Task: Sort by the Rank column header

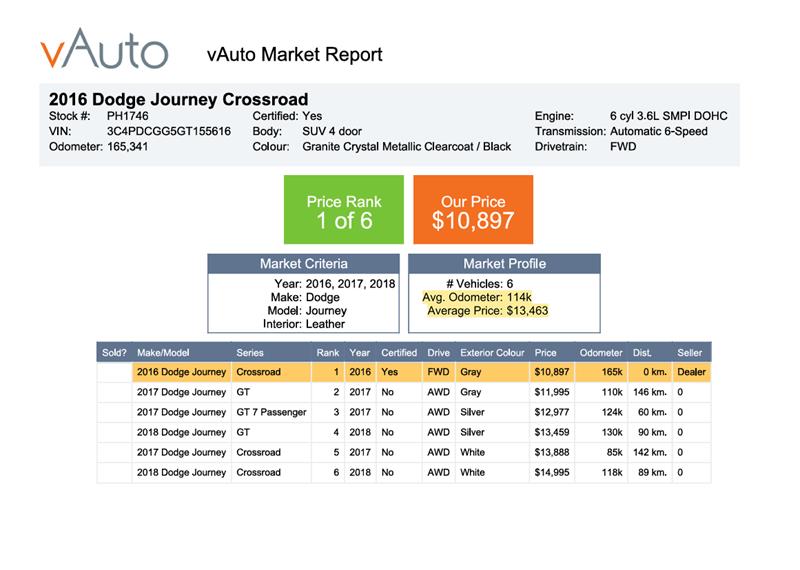Action: pyautogui.click(x=328, y=353)
